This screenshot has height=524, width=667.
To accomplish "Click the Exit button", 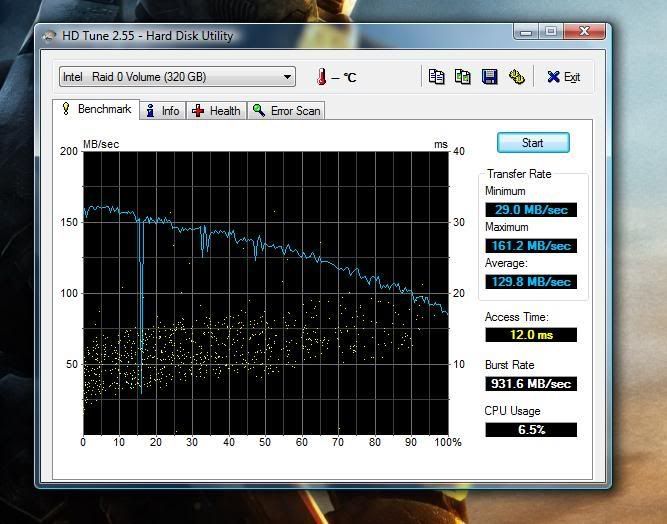I will 564,77.
